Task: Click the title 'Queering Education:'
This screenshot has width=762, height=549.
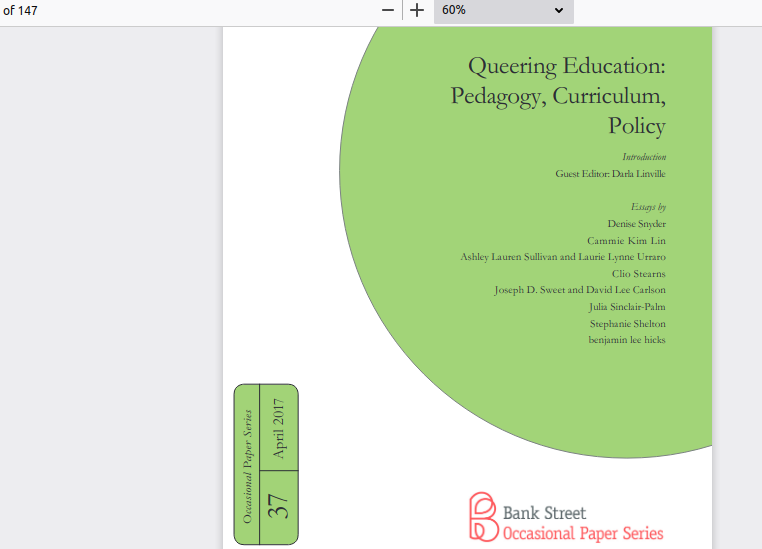Action: coord(567,67)
